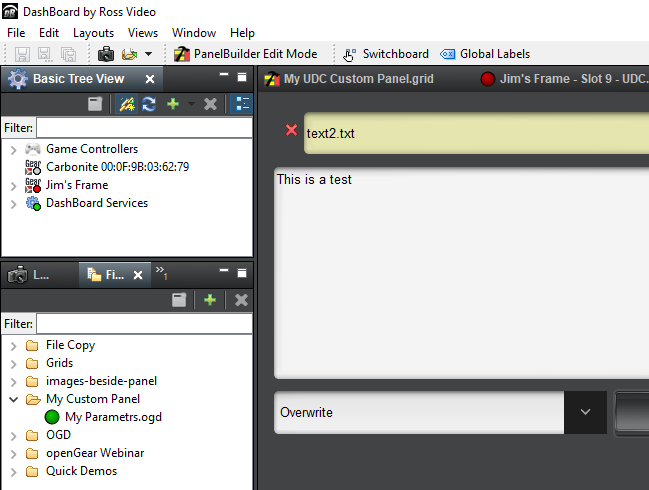649x490 pixels.
Task: Open the Switchboard
Action: 386,54
